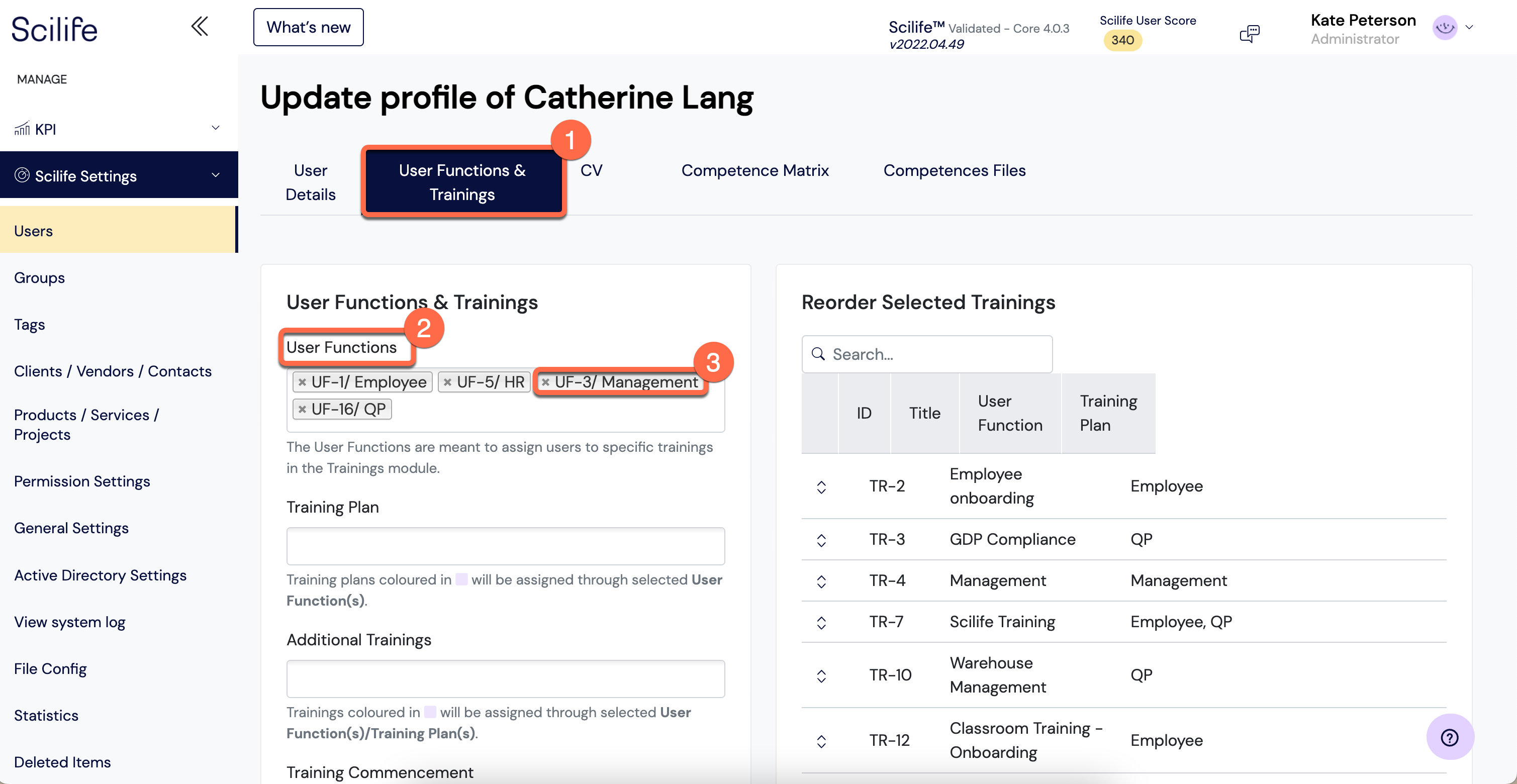This screenshot has height=784, width=1517.
Task: Open View system log
Action: [x=69, y=622]
